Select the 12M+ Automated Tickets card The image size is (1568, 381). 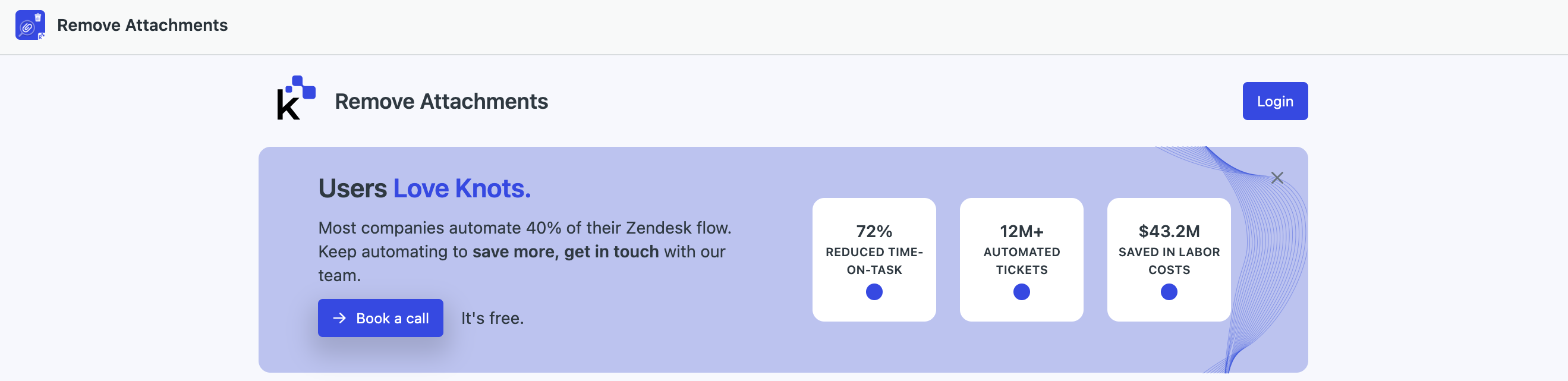tap(1021, 259)
